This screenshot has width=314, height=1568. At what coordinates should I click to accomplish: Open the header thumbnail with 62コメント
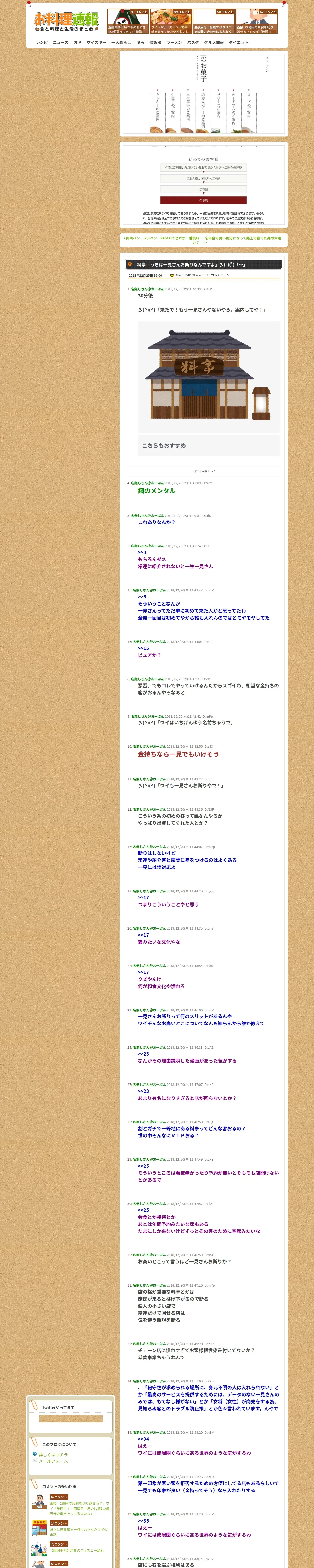(x=257, y=21)
